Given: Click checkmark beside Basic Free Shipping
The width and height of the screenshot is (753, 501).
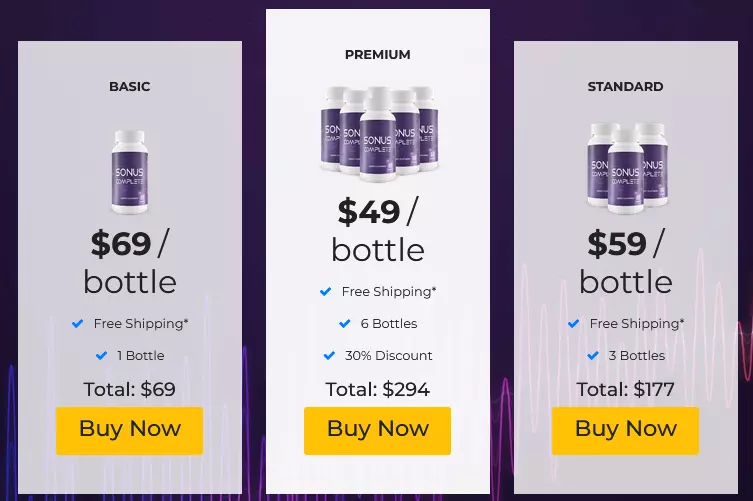Looking at the screenshot, I should pyautogui.click(x=77, y=324).
